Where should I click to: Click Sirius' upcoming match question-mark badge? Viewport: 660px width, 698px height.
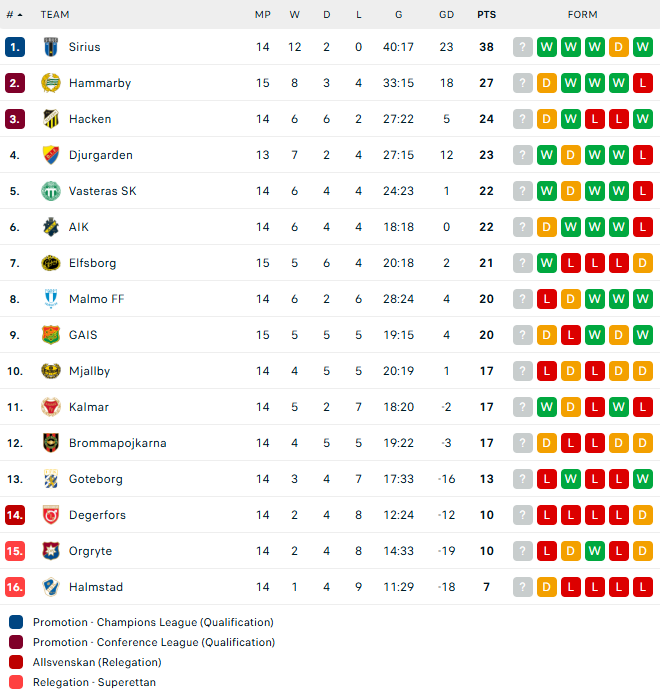[523, 47]
